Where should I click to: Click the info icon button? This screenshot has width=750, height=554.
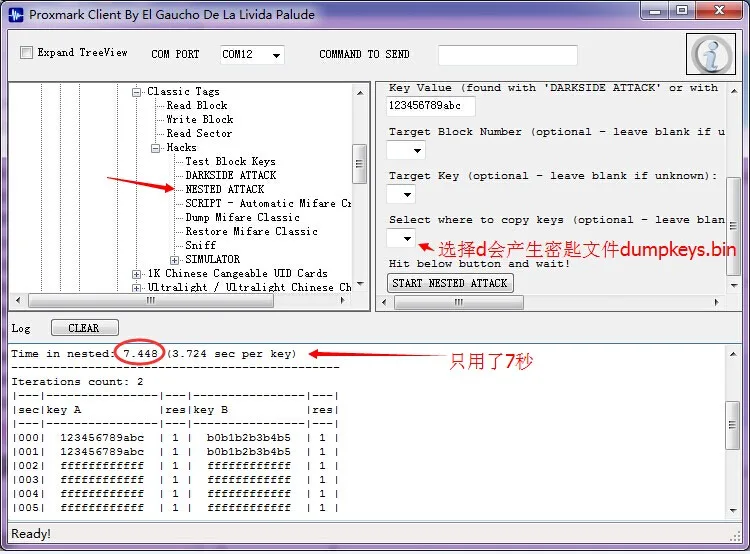[710, 54]
